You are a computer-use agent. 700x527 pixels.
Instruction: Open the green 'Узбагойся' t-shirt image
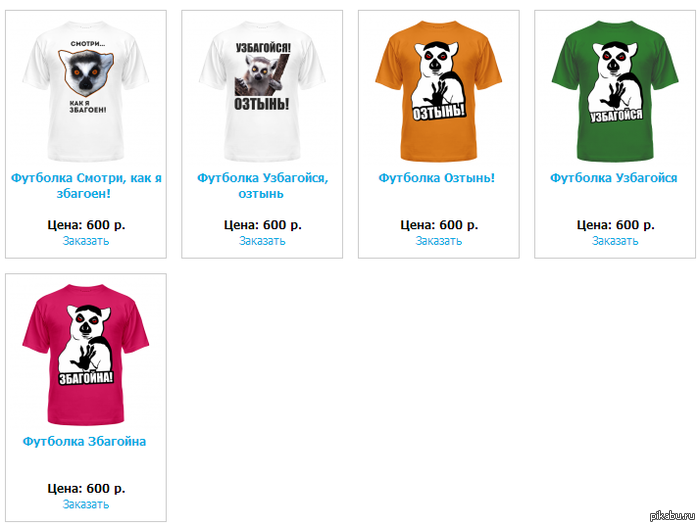coord(615,91)
